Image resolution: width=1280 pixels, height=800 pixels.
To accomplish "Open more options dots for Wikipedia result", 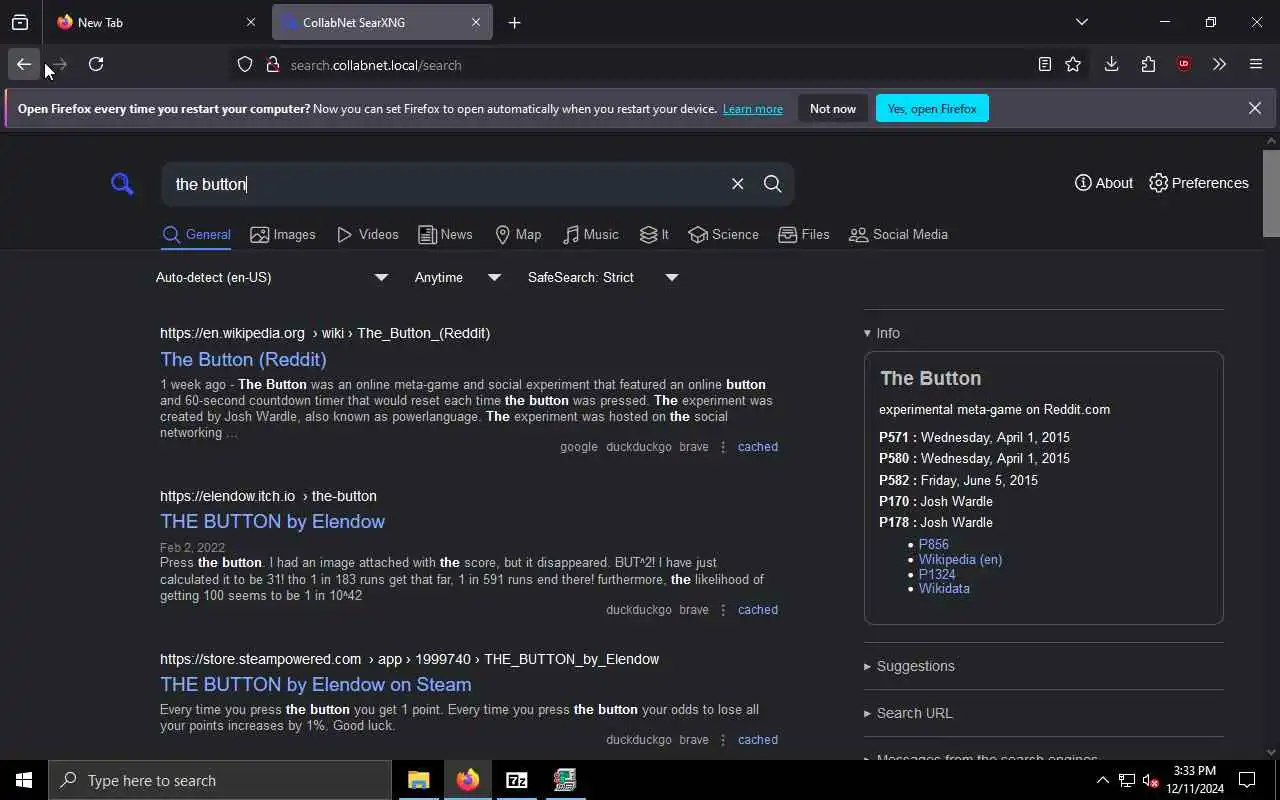I will [723, 447].
